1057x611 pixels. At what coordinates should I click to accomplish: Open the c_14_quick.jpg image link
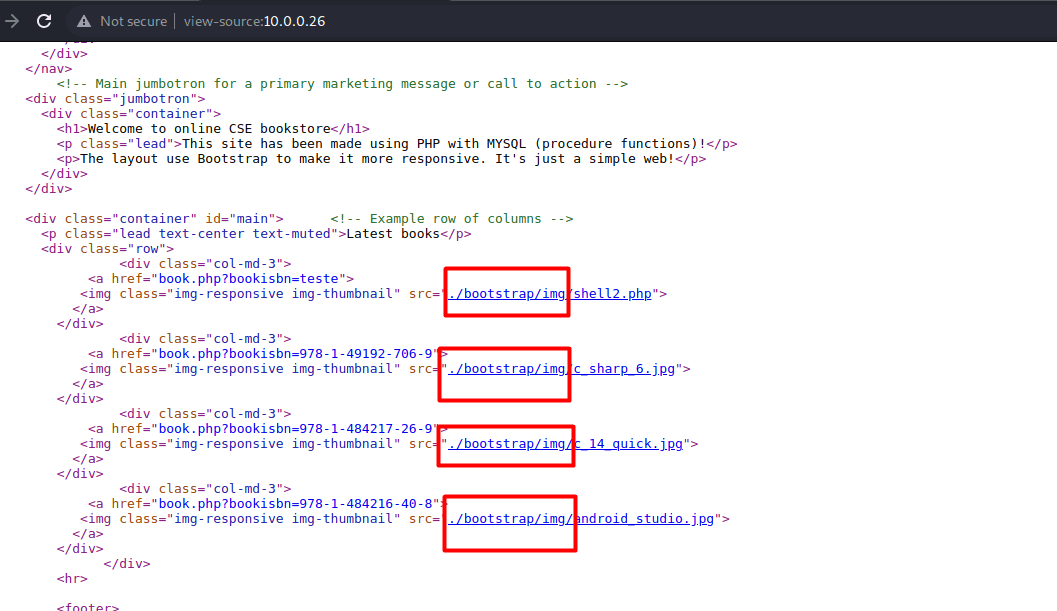click(566, 444)
